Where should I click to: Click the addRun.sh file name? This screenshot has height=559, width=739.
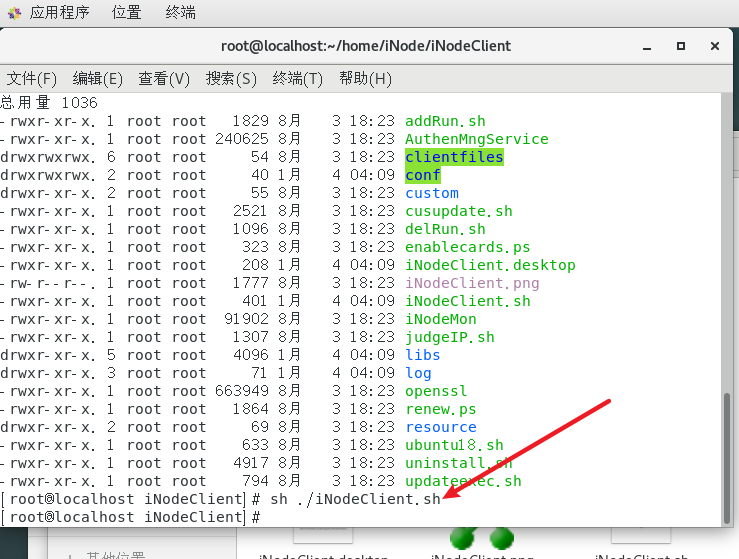[x=445, y=121]
